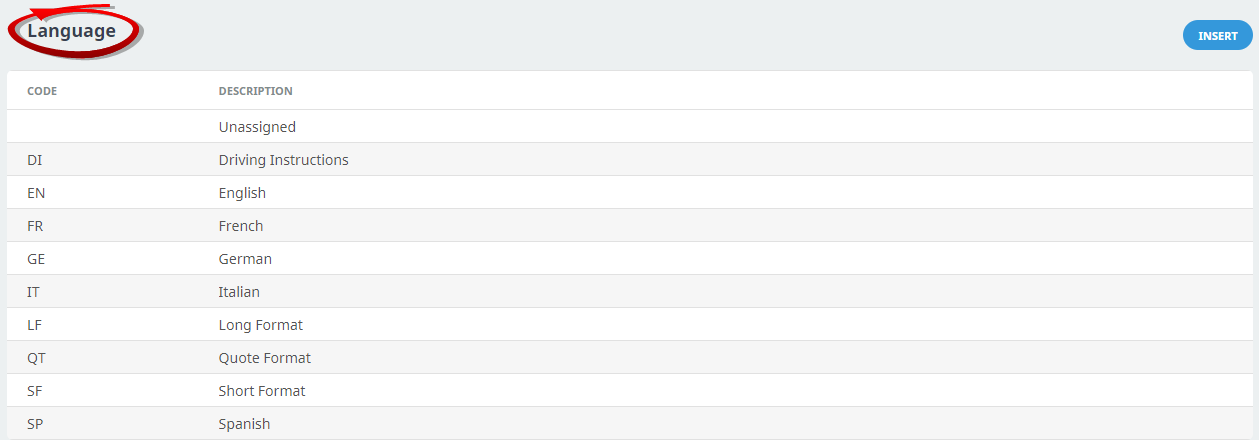Screen dimensions: 1259x440
Task: Click the LF code cell
Action: tap(34, 325)
